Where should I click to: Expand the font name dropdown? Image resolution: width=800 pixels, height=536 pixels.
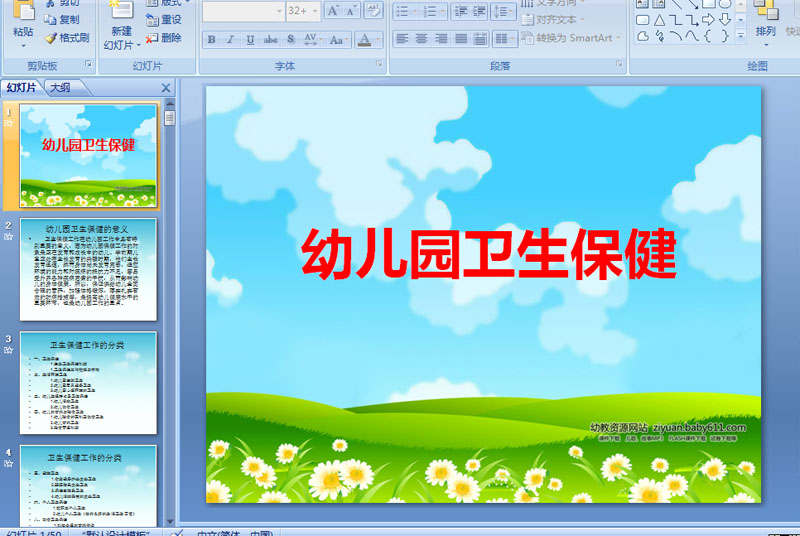pos(279,11)
